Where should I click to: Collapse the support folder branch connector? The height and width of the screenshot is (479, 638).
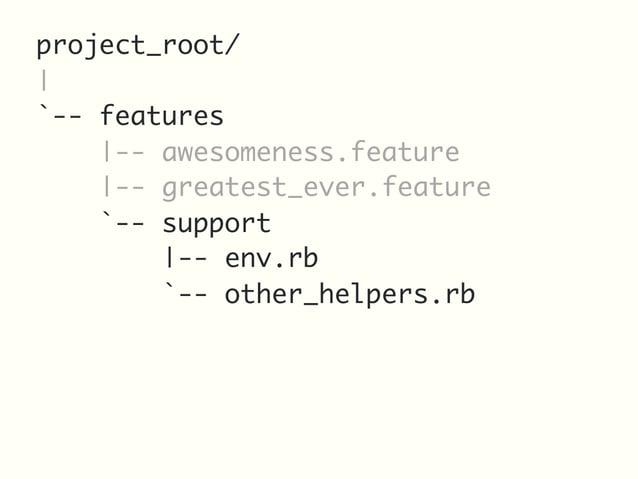122,222
